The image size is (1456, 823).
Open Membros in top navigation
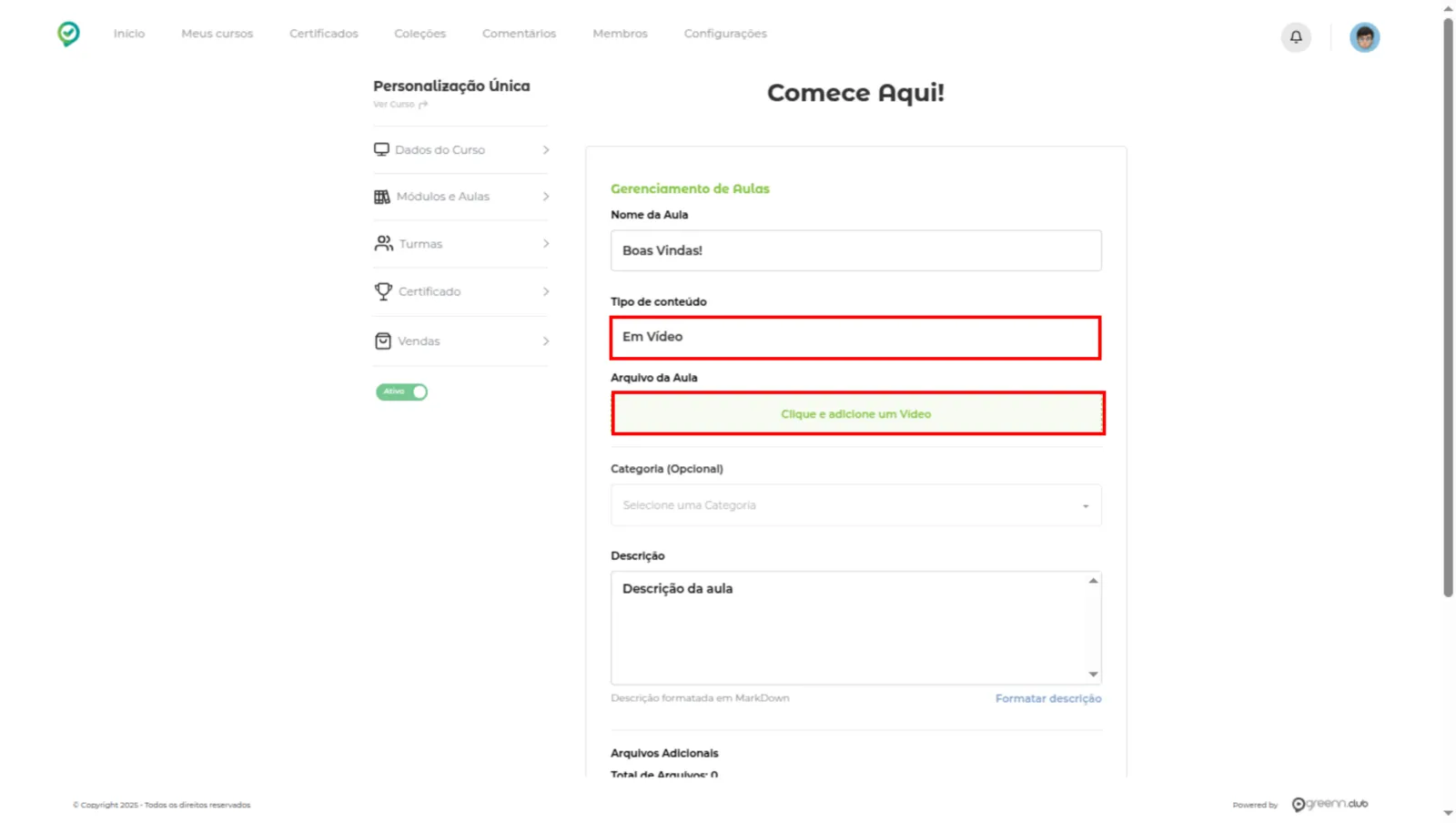click(x=620, y=34)
